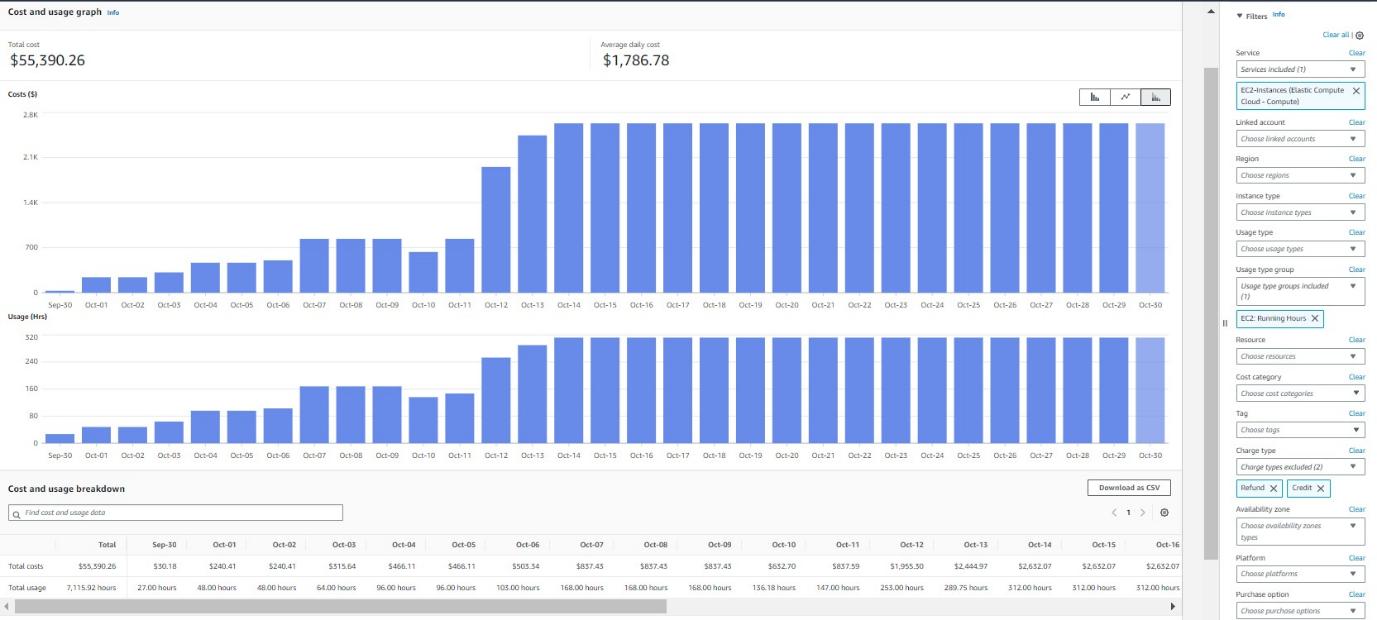Click the horizontal scrollbar of breakdown table
The width and height of the screenshot is (1377, 620).
pyautogui.click(x=340, y=606)
